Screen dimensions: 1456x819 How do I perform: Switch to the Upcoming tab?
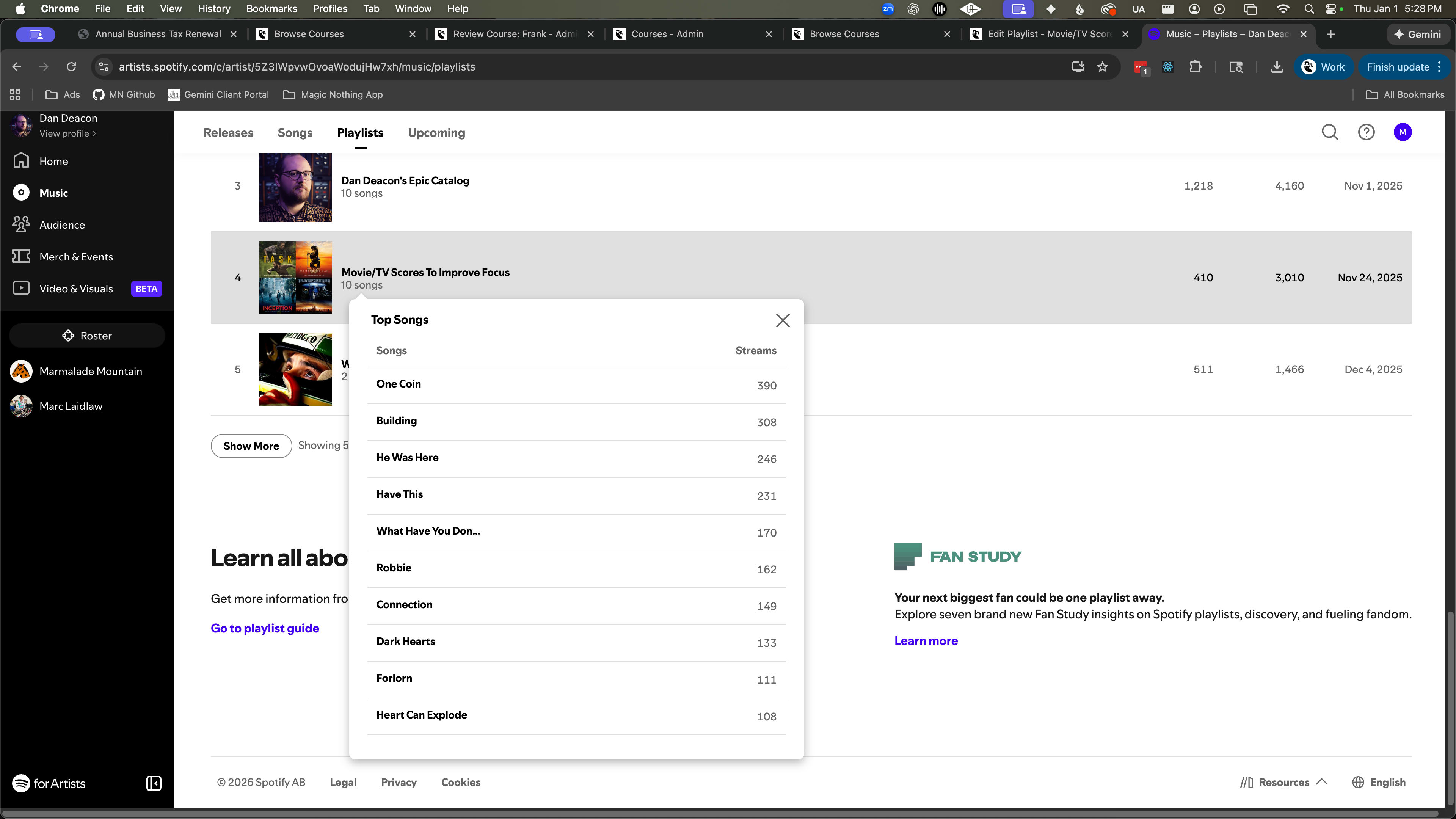click(436, 133)
